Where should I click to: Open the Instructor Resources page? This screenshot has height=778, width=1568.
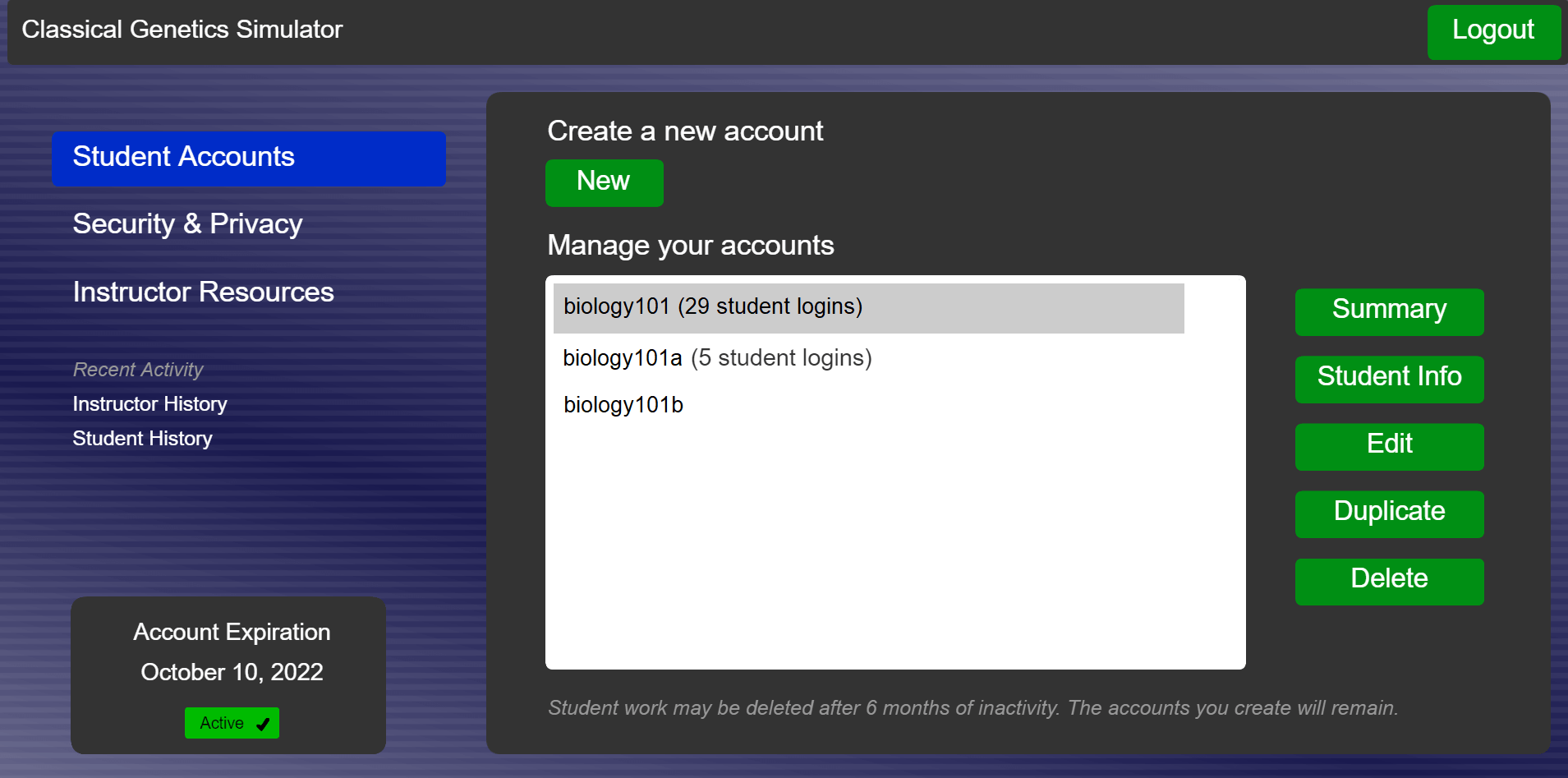tap(203, 292)
